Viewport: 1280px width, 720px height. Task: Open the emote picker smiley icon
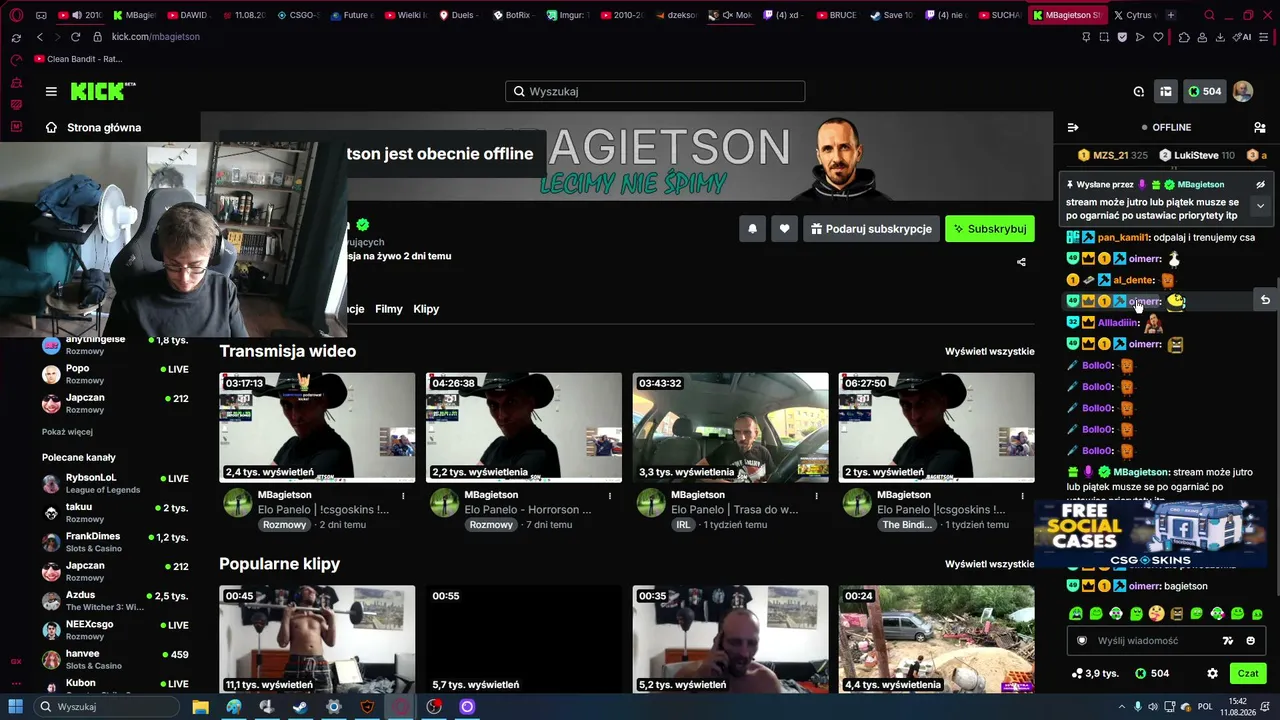point(1251,641)
